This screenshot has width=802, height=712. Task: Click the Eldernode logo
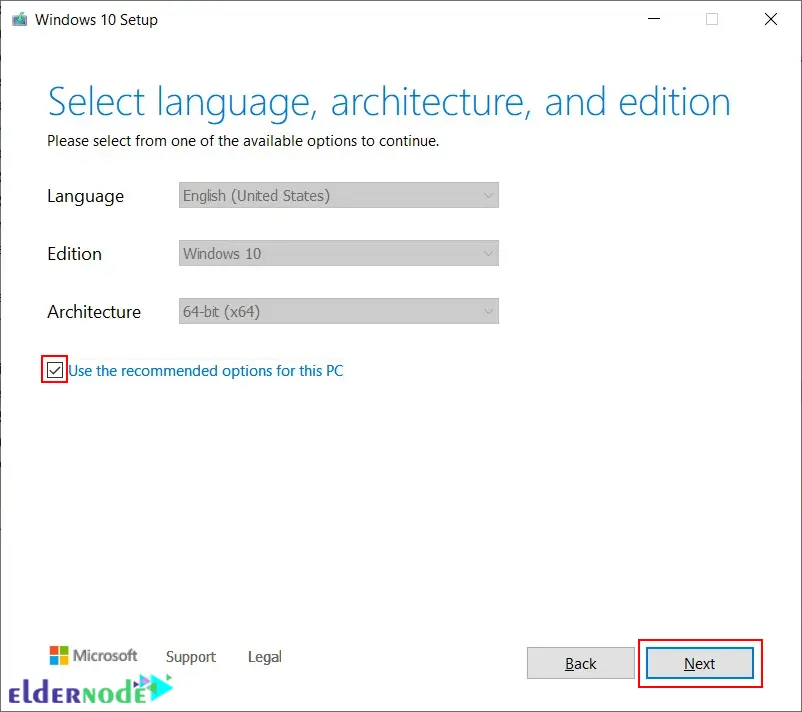[x=75, y=689]
